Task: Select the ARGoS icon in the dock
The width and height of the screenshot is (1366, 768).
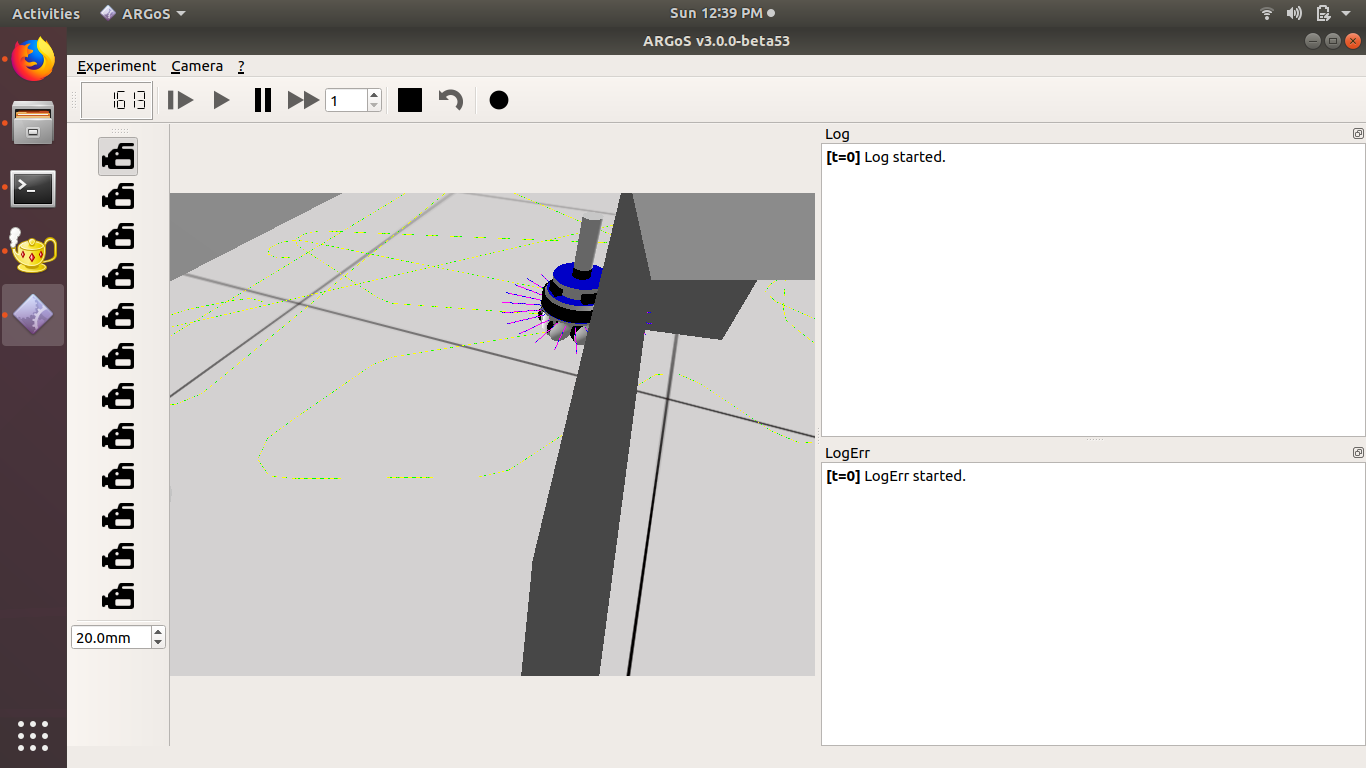Action: [33, 315]
